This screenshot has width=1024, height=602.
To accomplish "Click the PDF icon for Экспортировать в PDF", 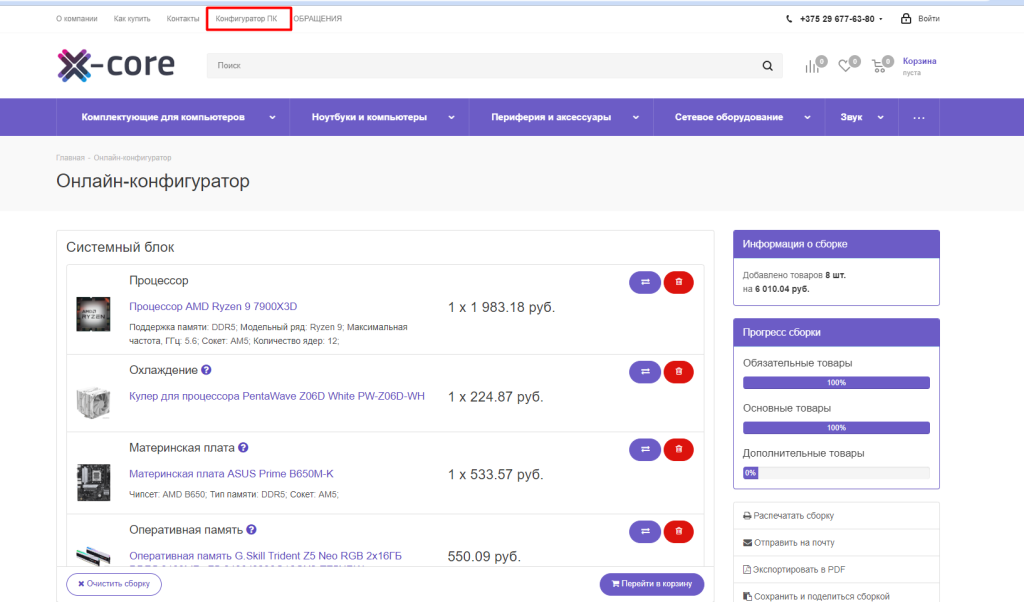I will (x=747, y=569).
